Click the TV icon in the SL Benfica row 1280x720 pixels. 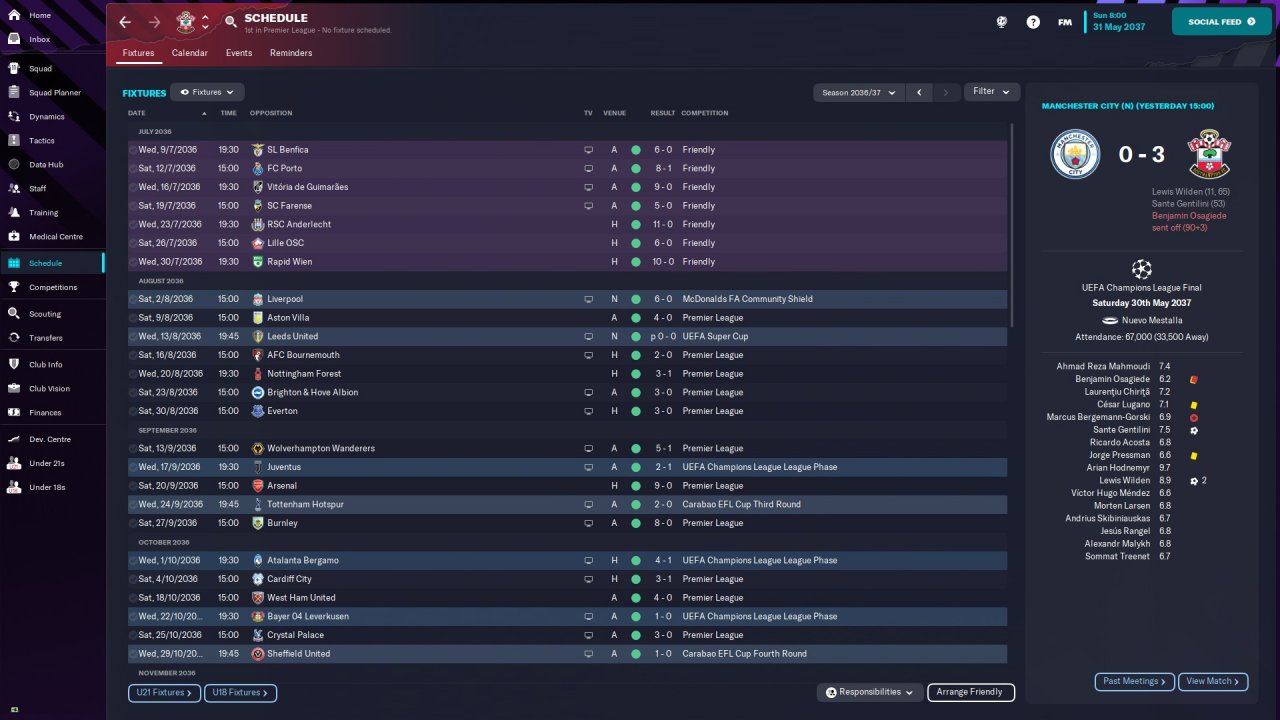click(589, 150)
